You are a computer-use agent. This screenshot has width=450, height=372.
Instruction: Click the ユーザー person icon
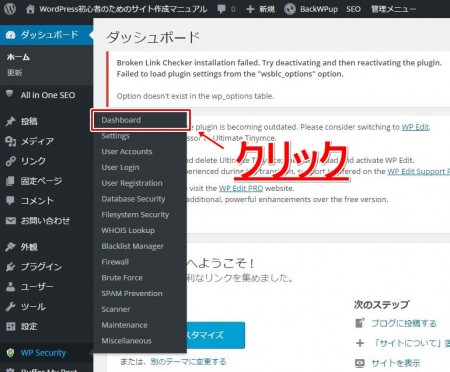10,287
